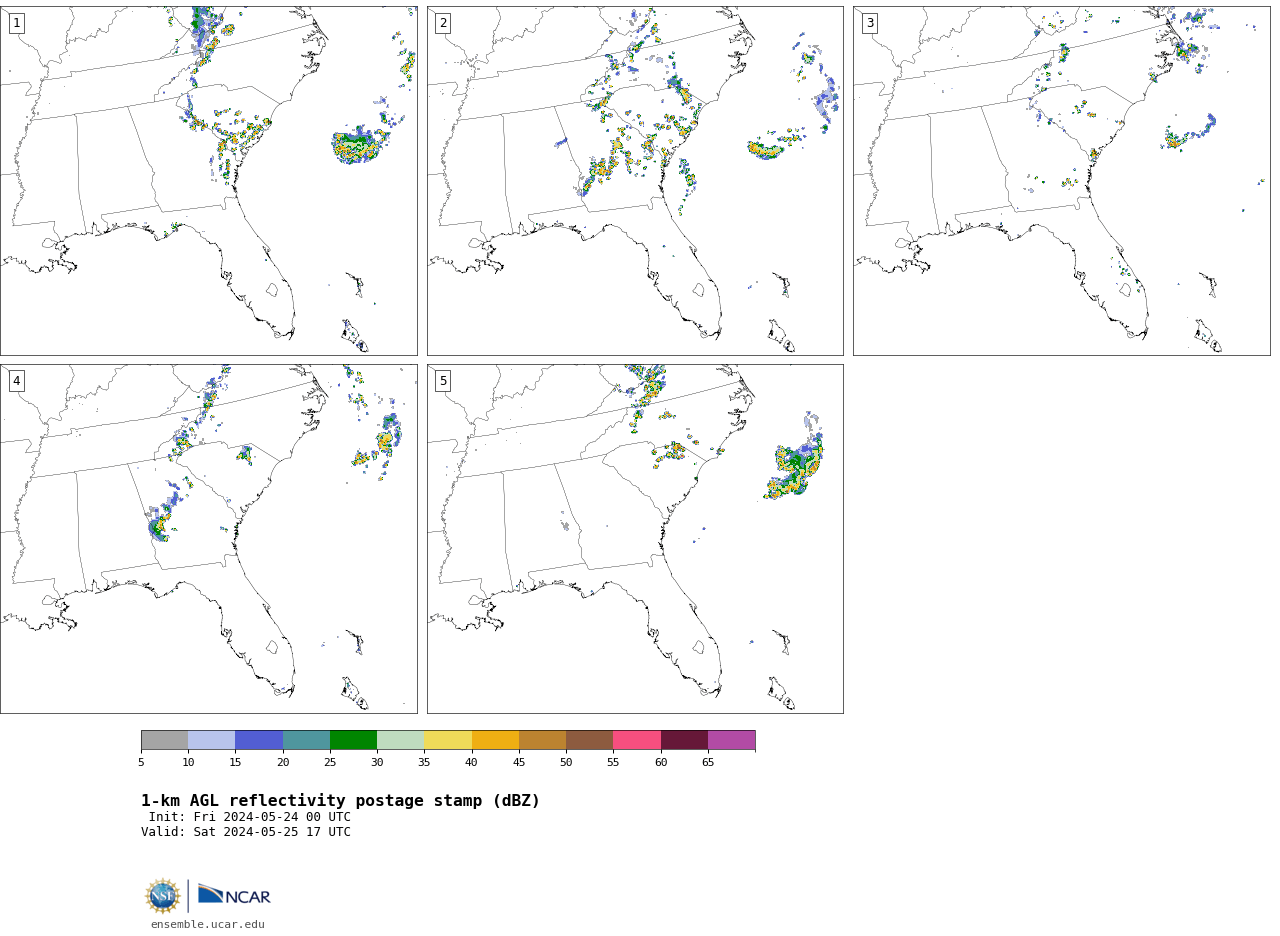Viewport: 1280px width, 936px height.
Task: Click the maroon 60-65 dBZ swatch
Action: [684, 740]
